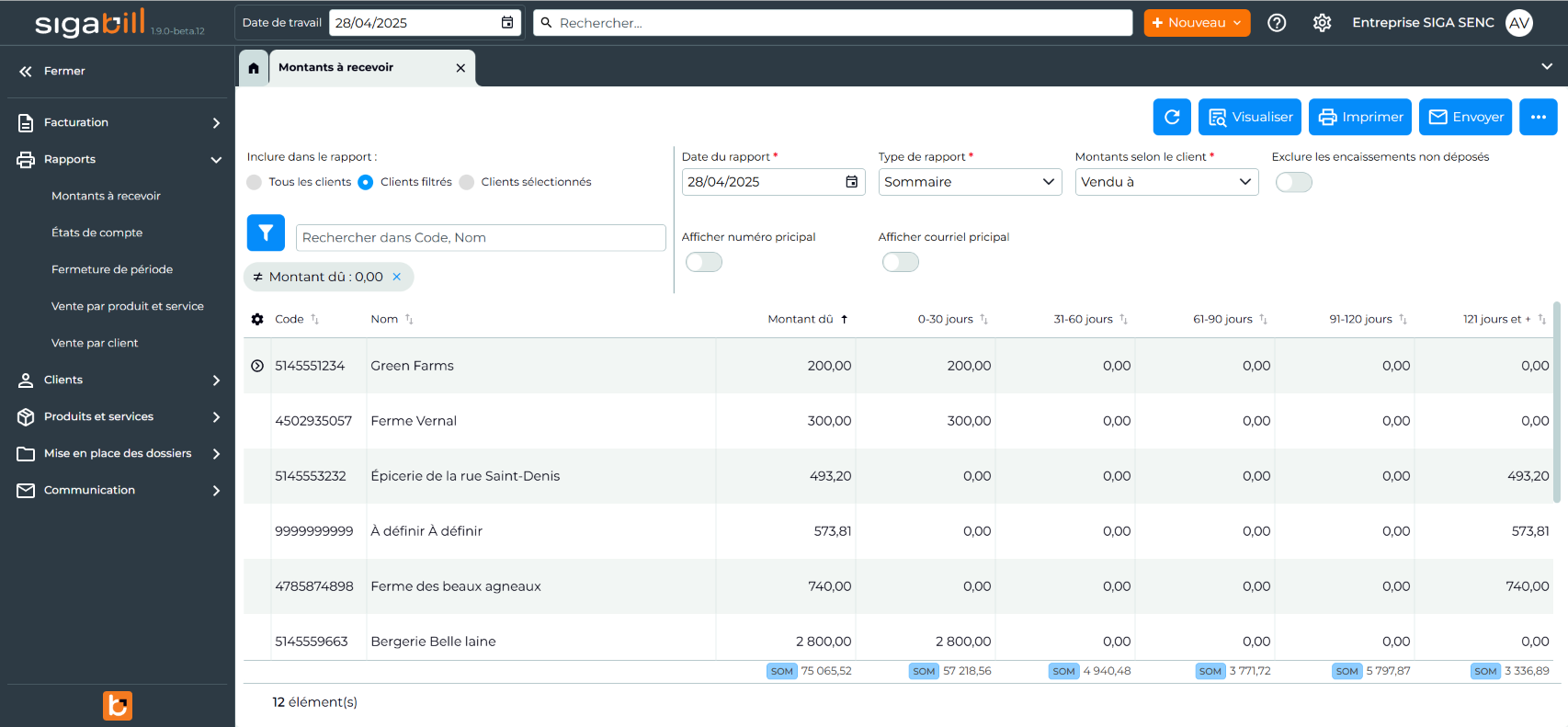Click code 9999999999 cell
Viewport: 1568px width, 727px height.
(314, 531)
